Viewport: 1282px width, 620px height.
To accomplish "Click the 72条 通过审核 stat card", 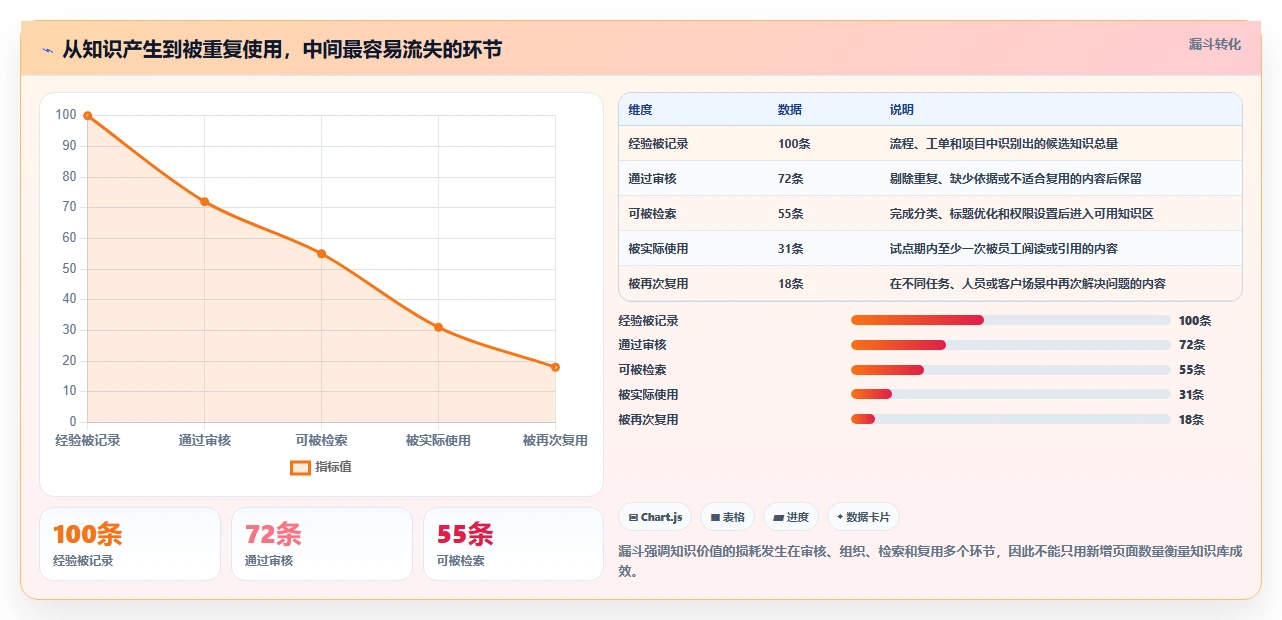I will [322, 544].
